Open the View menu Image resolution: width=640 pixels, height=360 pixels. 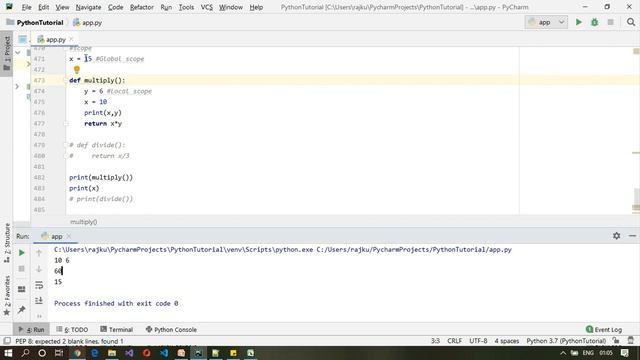(x=62, y=7)
